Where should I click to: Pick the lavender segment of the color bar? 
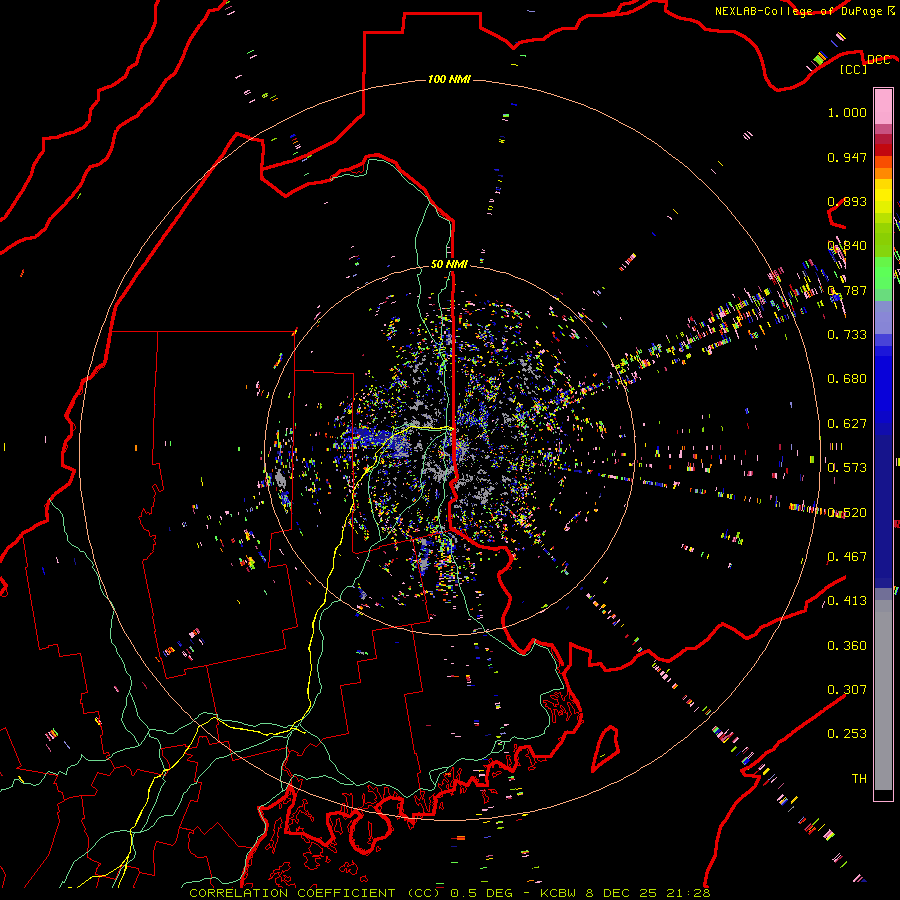pos(883,317)
